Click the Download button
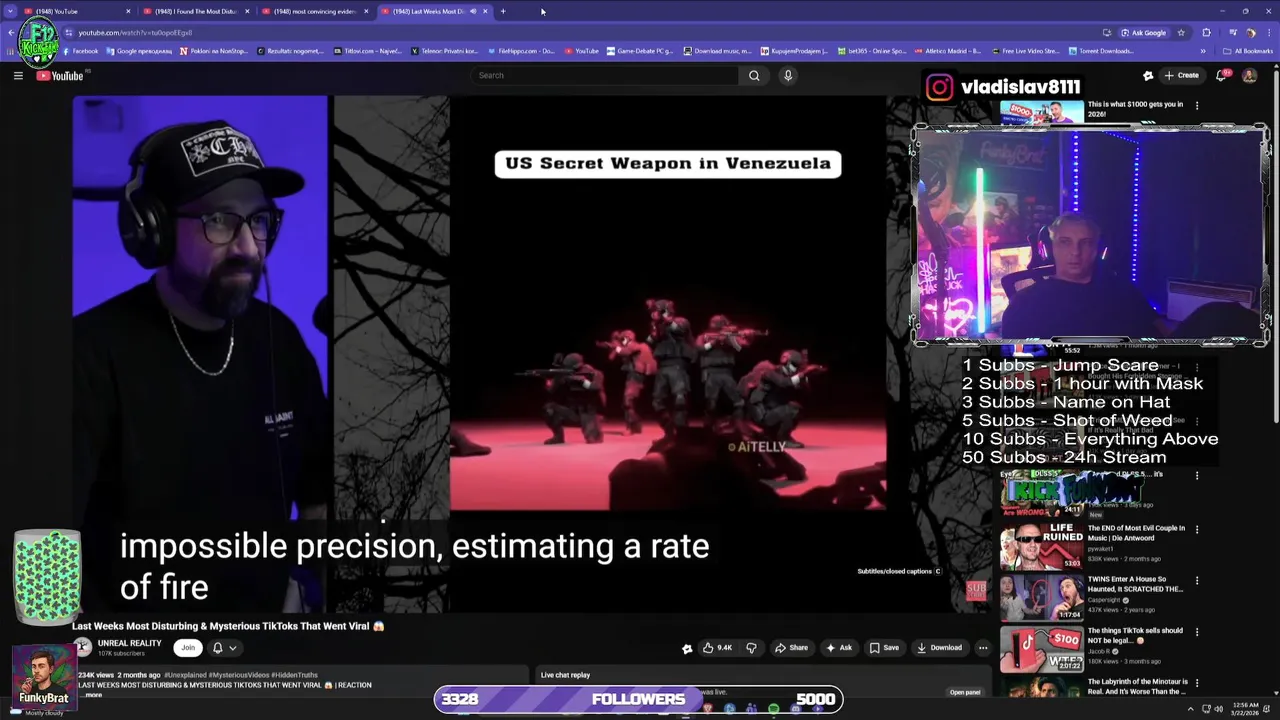Image resolution: width=1280 pixels, height=720 pixels. coord(939,647)
